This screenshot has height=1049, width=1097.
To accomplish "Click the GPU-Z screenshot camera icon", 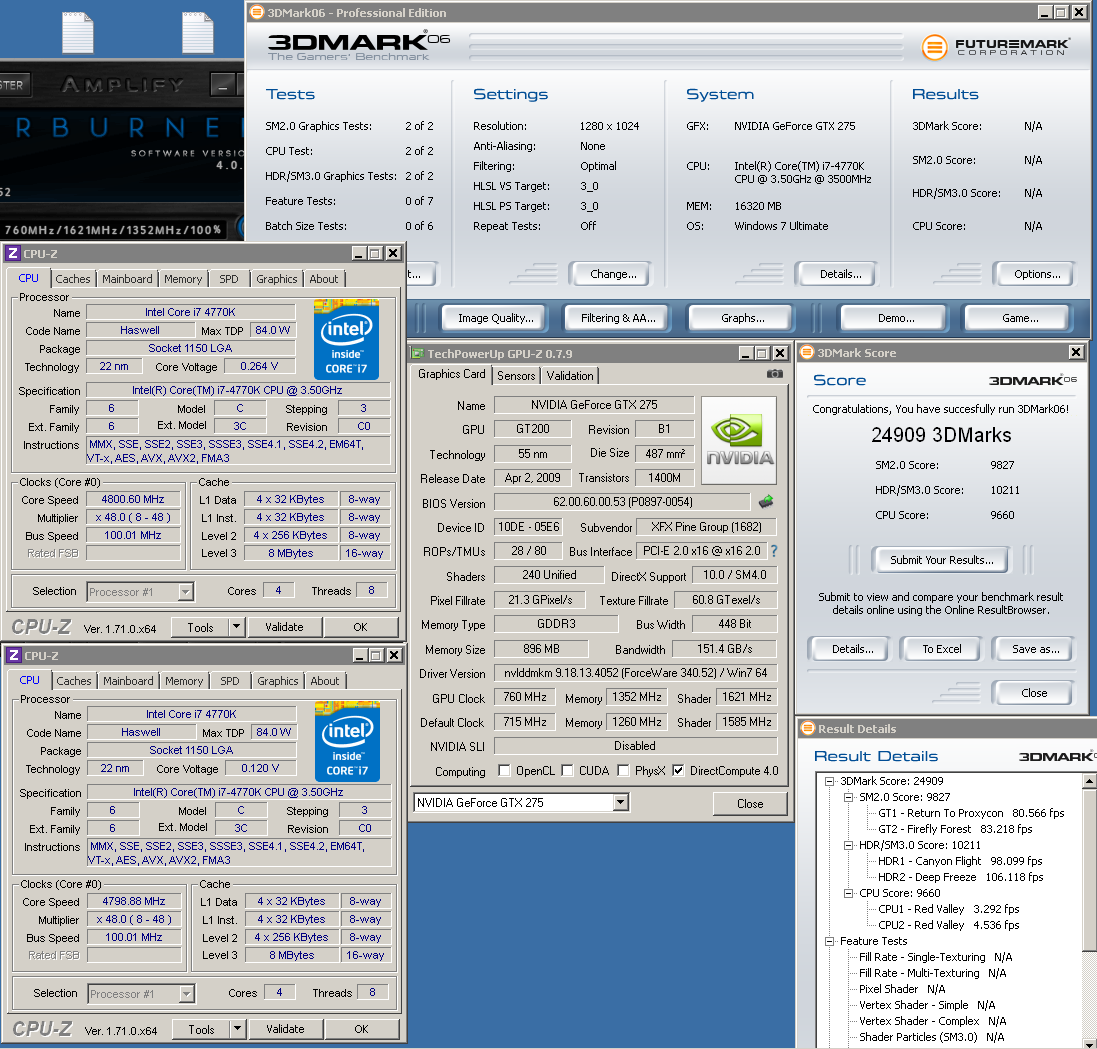I will click(774, 374).
